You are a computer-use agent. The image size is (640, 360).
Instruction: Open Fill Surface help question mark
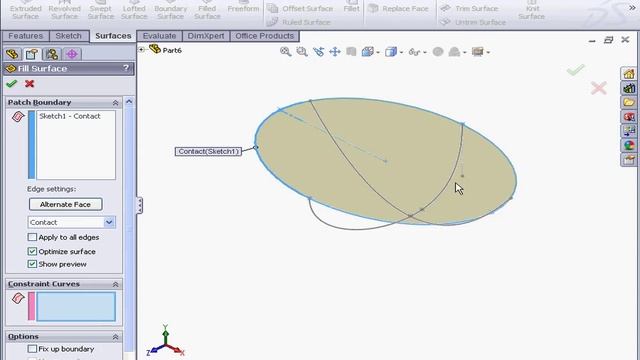point(126,68)
